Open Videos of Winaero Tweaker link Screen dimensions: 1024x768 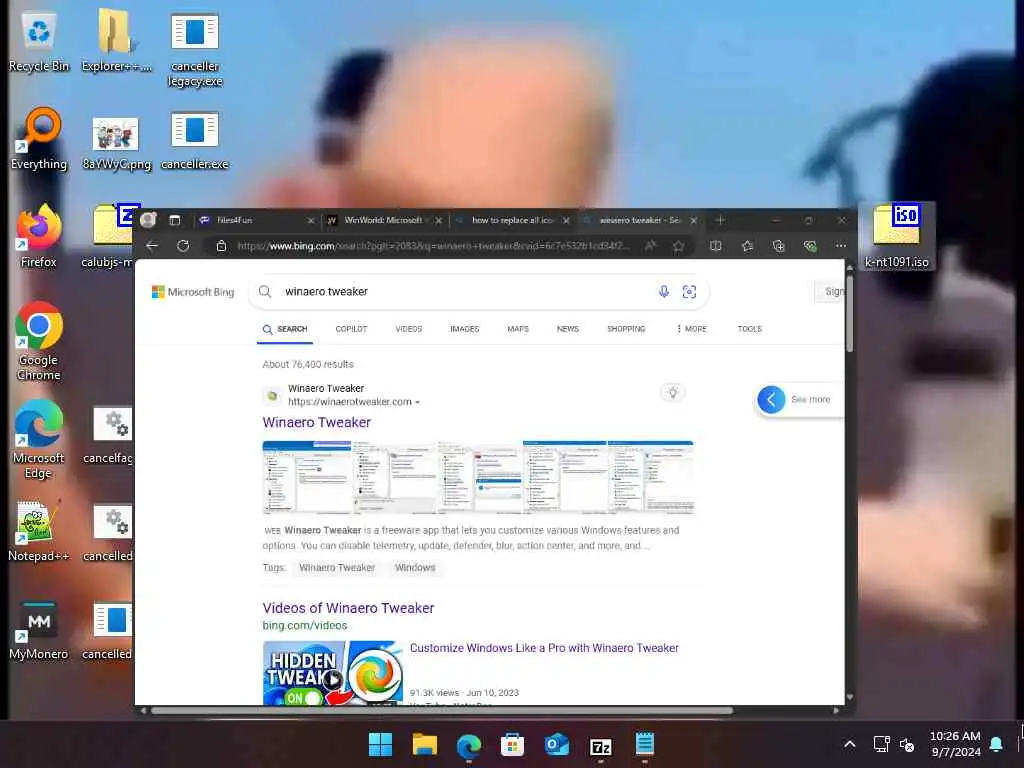348,608
